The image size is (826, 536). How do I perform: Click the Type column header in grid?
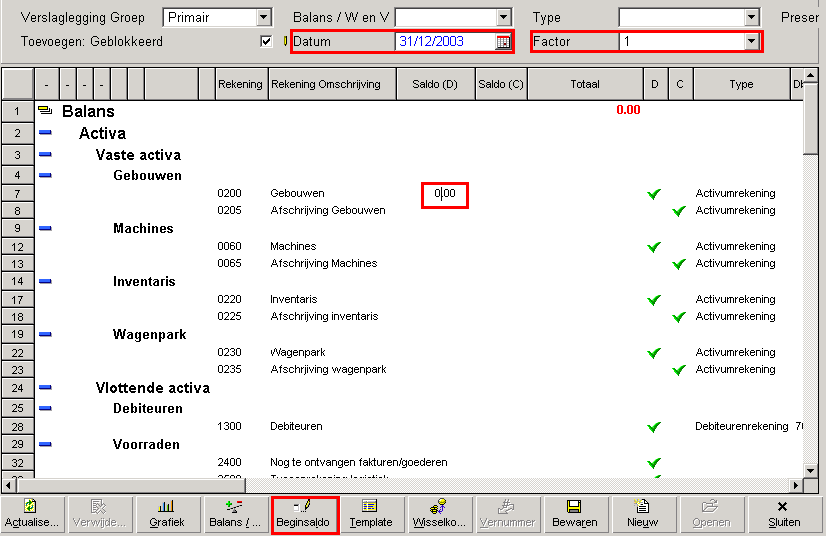coord(741,84)
